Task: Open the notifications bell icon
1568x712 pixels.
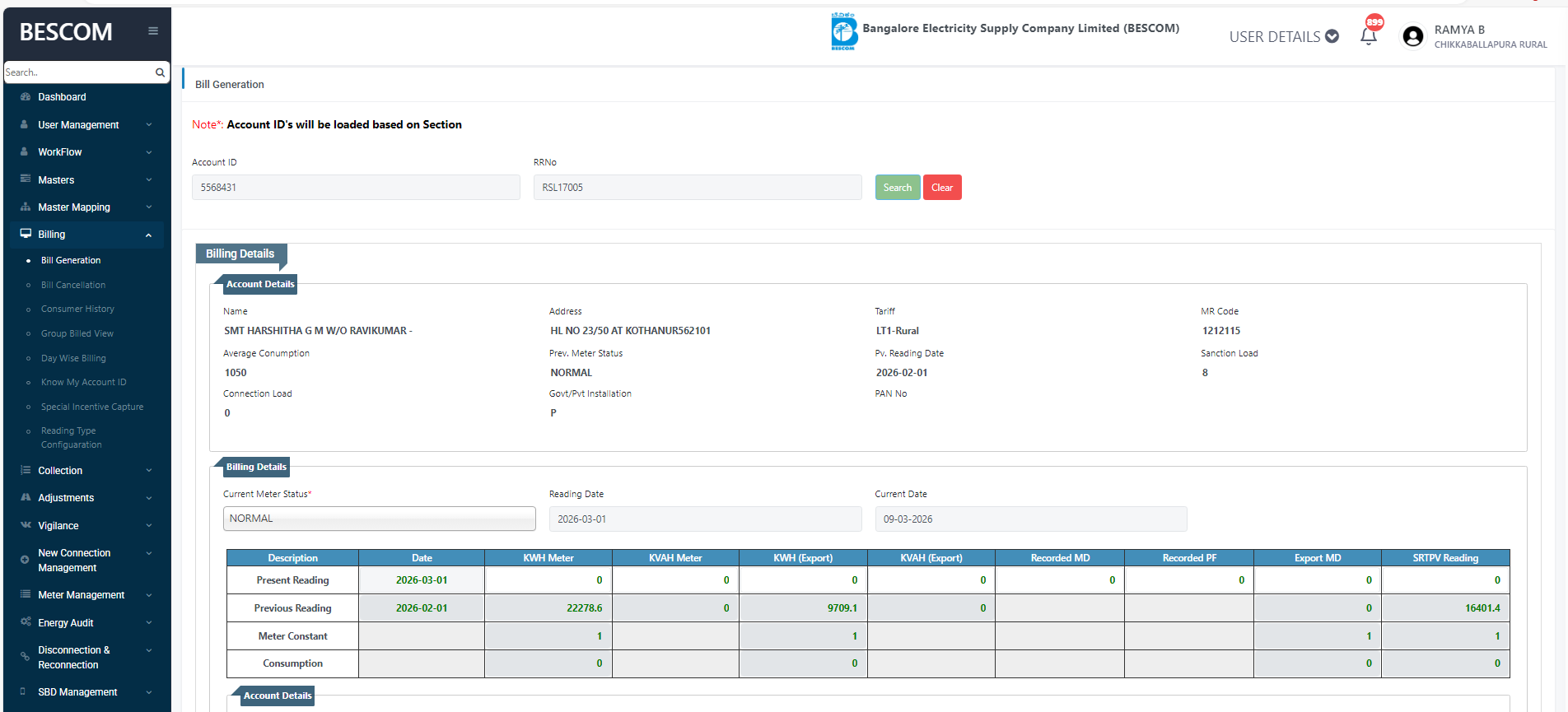Action: tap(1369, 36)
